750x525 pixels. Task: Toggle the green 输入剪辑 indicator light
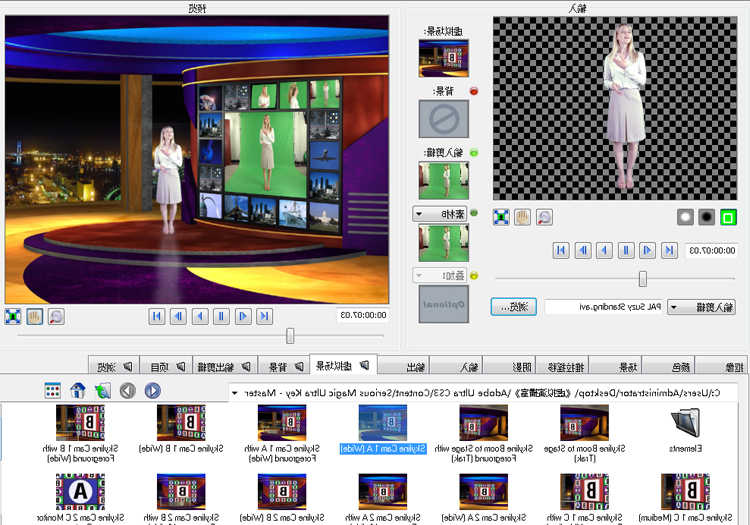click(x=475, y=153)
